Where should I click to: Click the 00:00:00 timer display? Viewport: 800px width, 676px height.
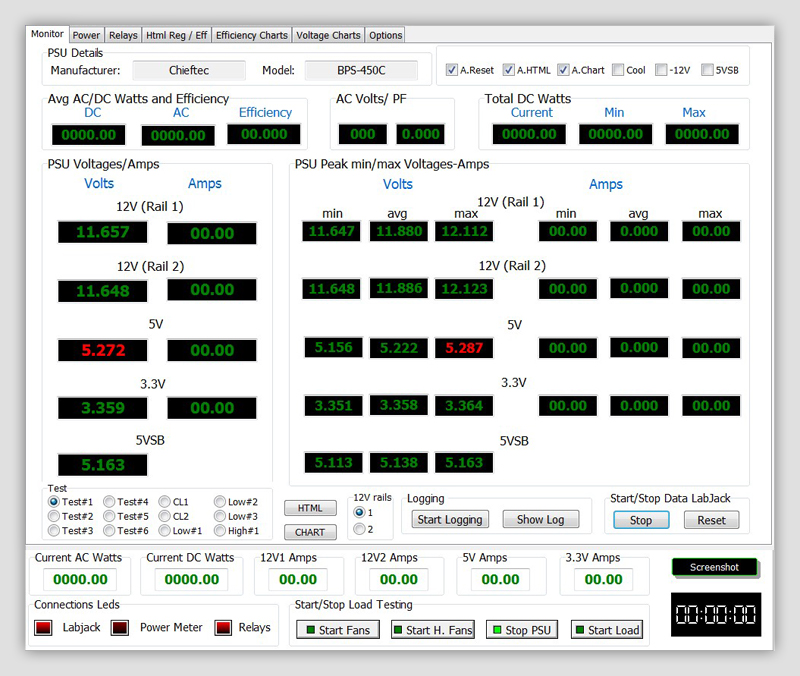click(x=716, y=614)
